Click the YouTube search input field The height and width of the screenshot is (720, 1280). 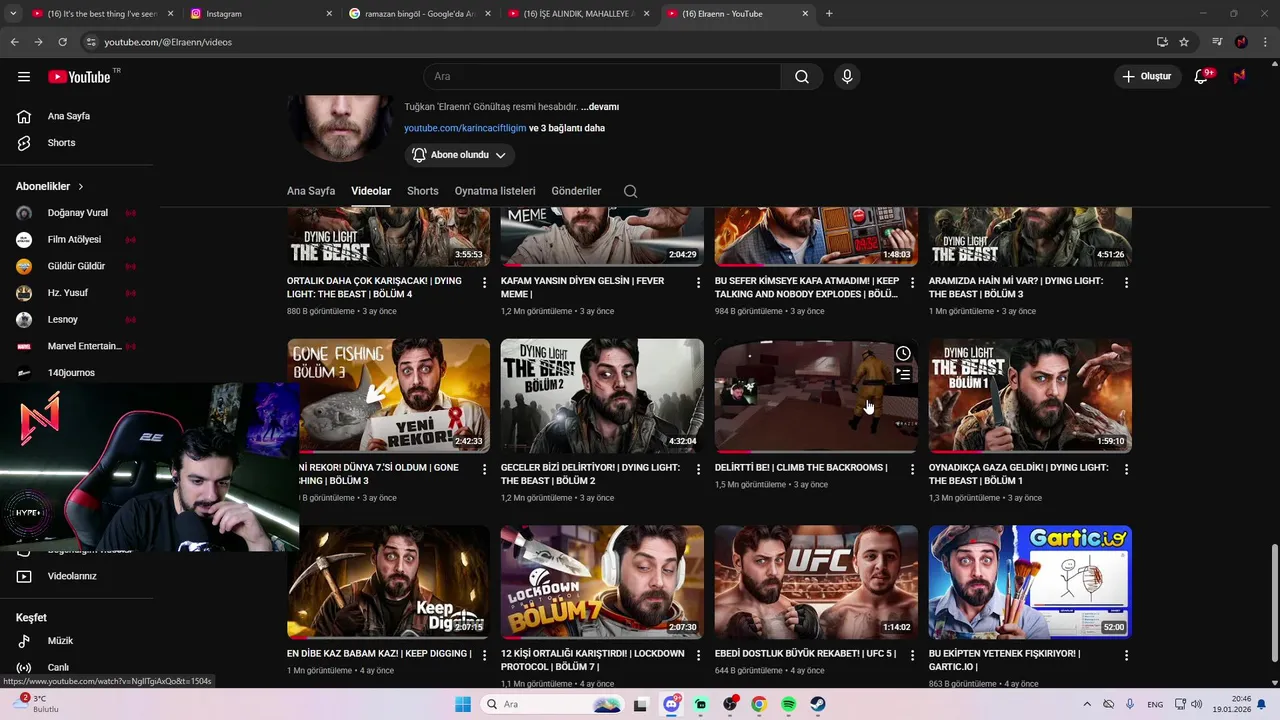coord(602,77)
